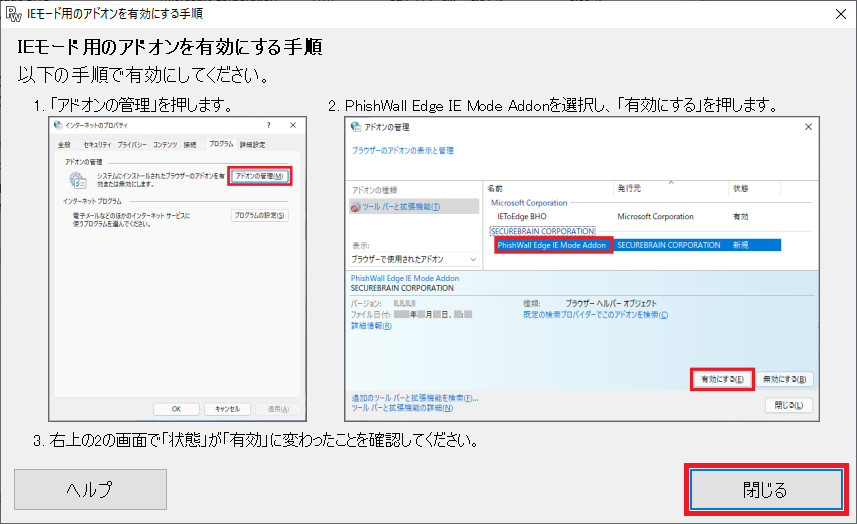Viewport: 857px width, 524px height.
Task: Select the PhishWall Edge IE Mode Addon row
Action: tap(637, 245)
